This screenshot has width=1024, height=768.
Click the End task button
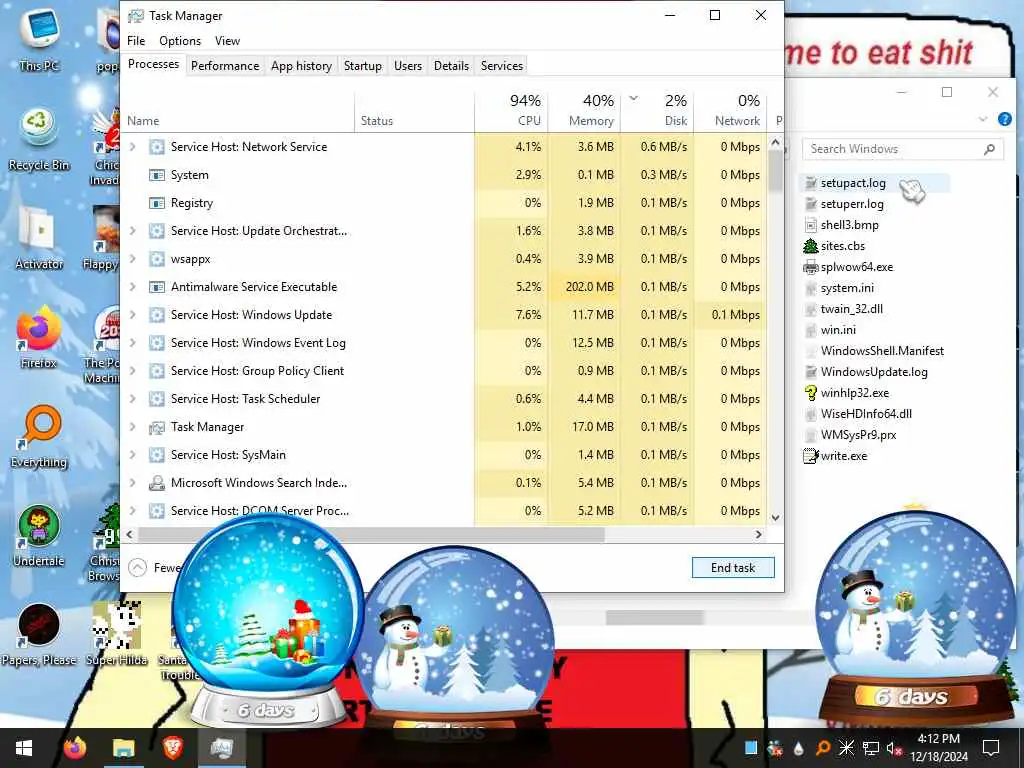733,568
